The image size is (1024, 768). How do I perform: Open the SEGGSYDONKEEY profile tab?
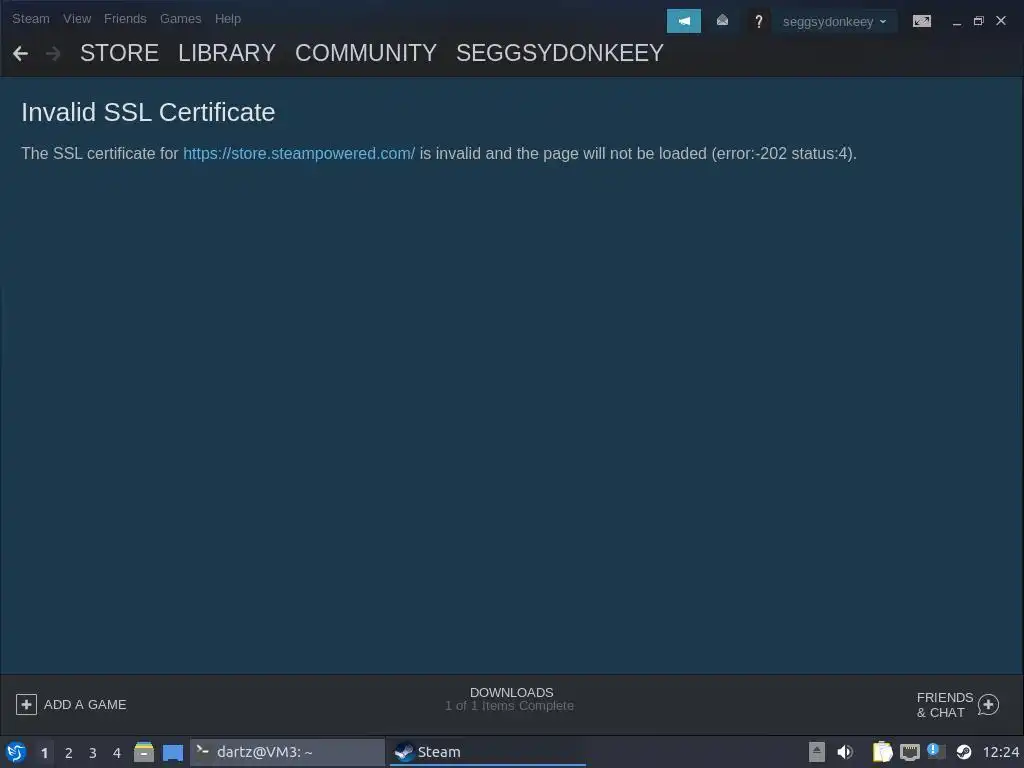(560, 53)
